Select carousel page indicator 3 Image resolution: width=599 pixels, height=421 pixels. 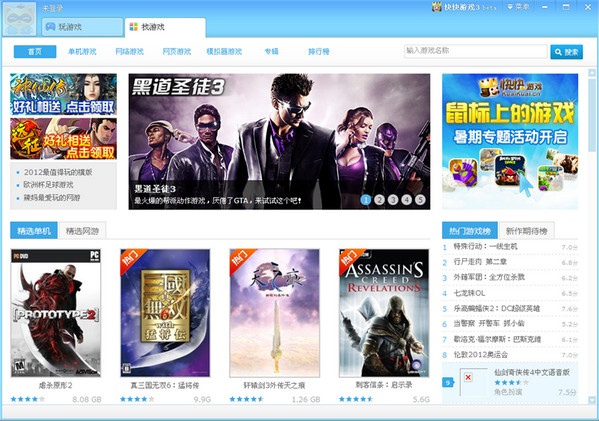point(393,200)
